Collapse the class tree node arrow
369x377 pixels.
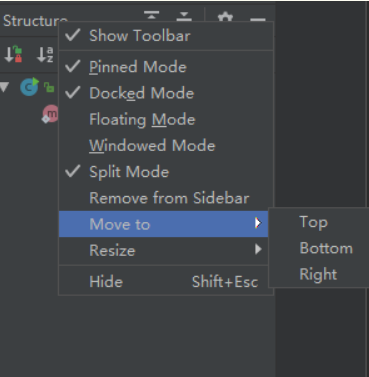coord(5,87)
